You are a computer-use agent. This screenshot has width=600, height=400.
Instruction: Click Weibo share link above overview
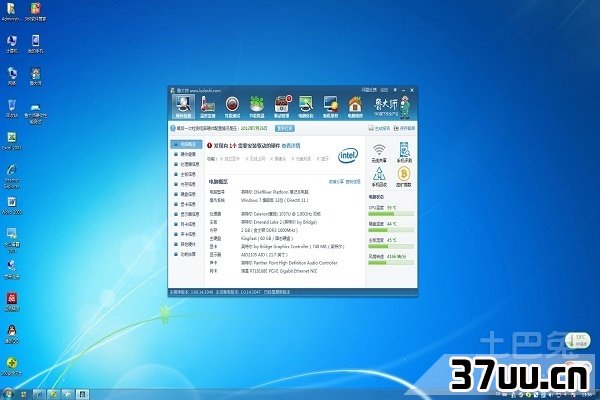click(336, 181)
